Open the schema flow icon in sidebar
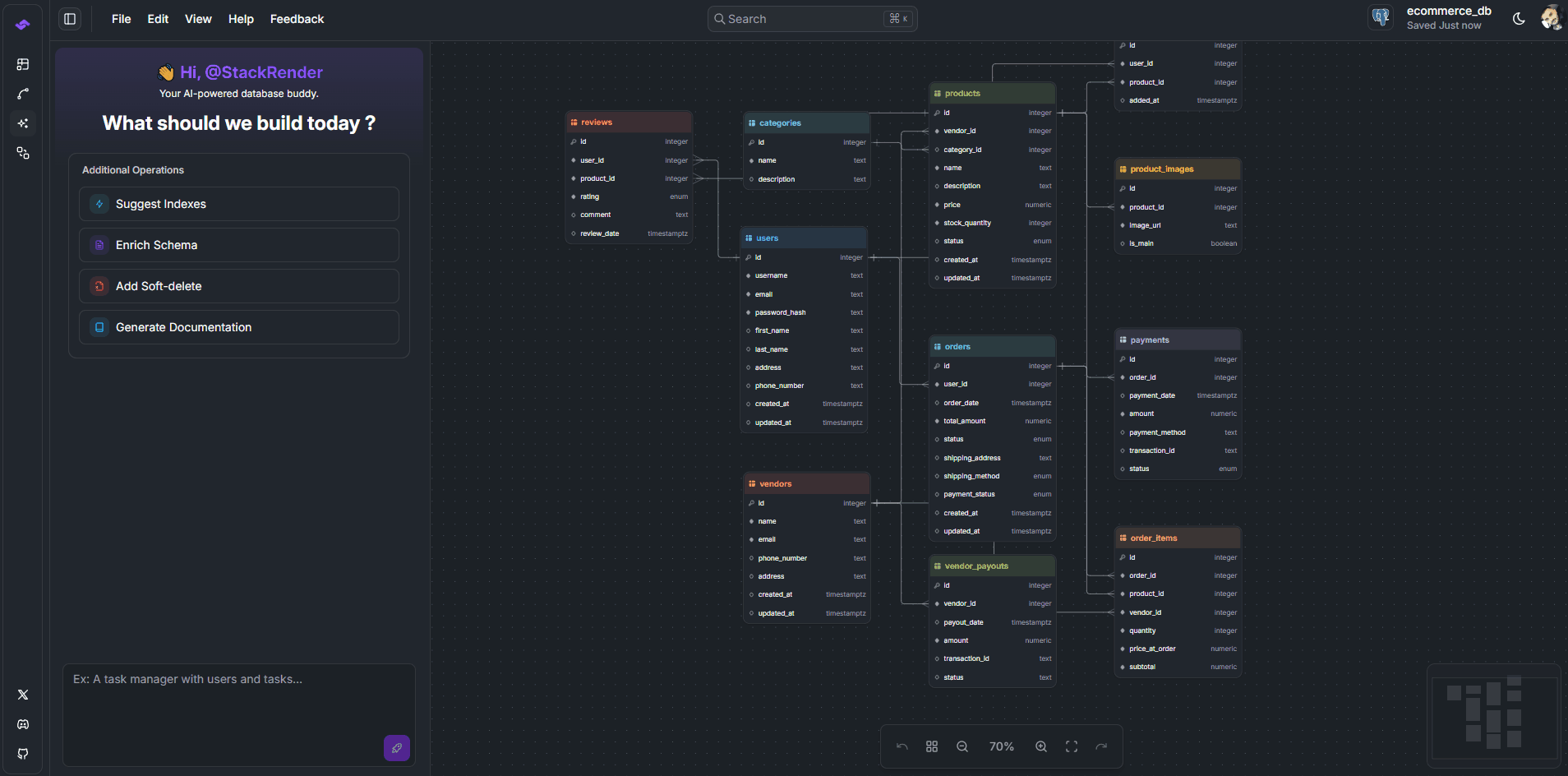The height and width of the screenshot is (776, 1568). (x=23, y=153)
